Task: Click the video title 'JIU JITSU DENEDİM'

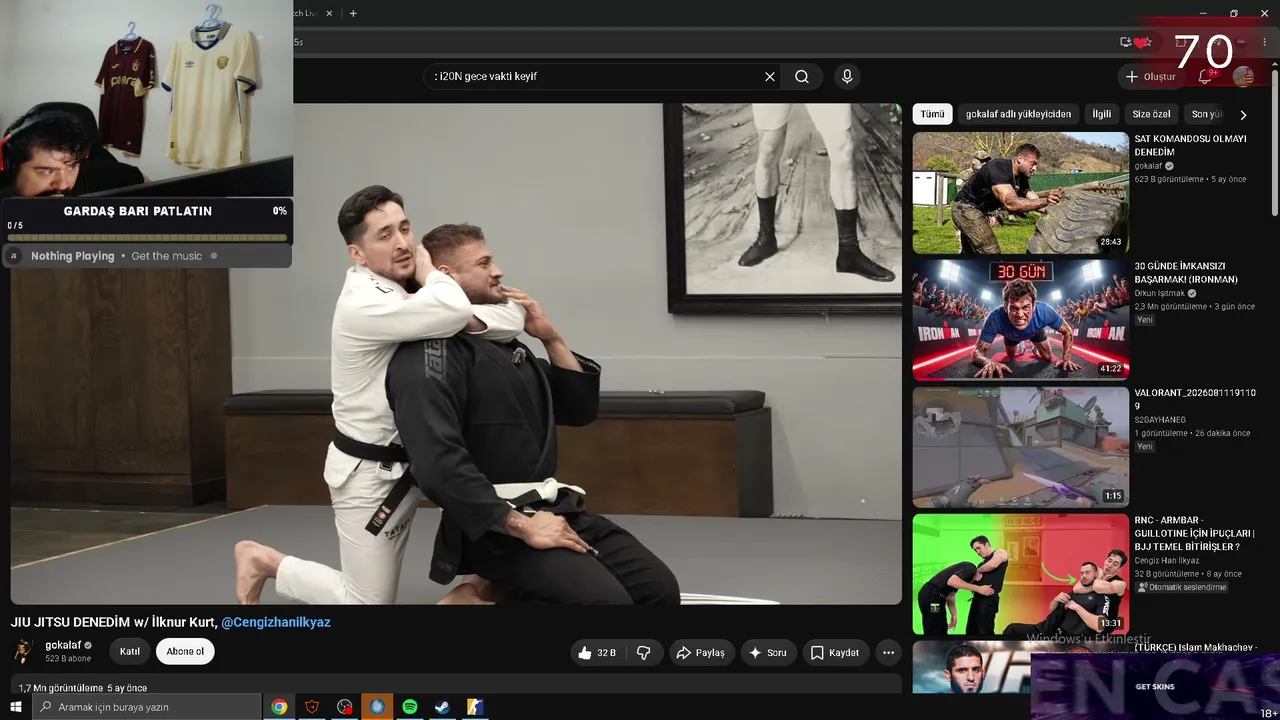Action: point(114,622)
